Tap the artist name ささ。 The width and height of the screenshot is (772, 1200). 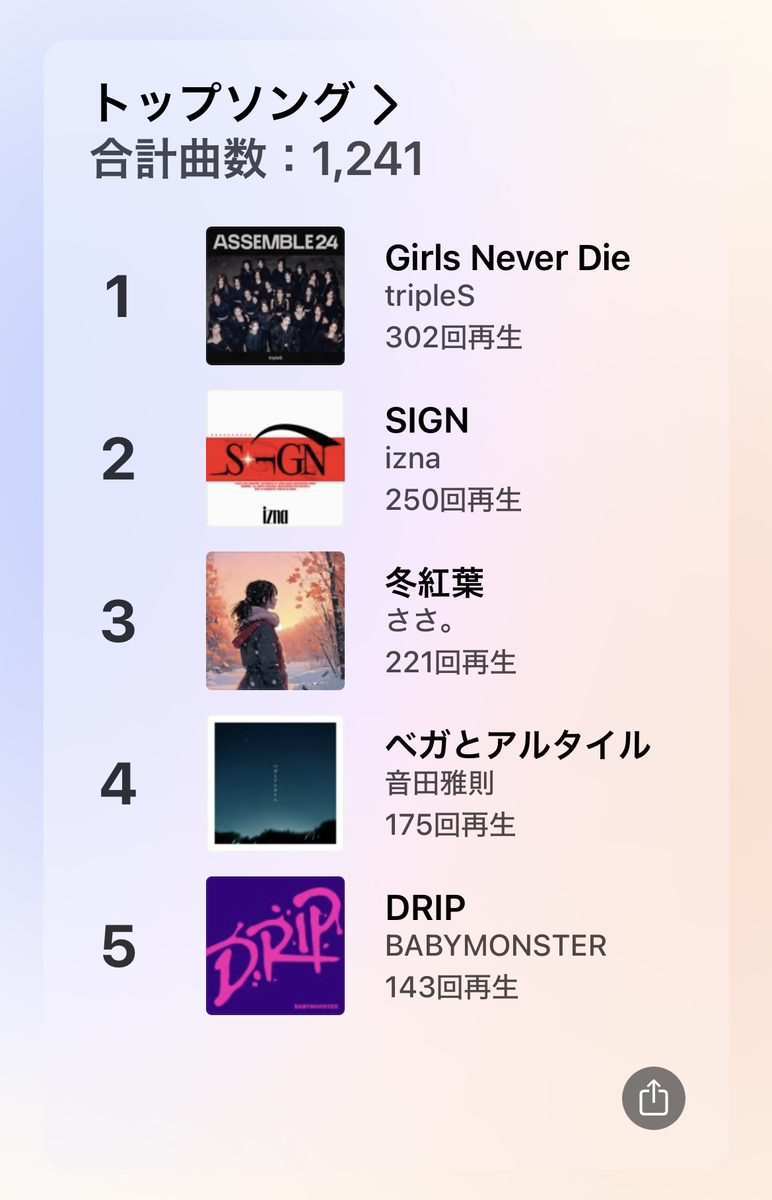[421, 621]
